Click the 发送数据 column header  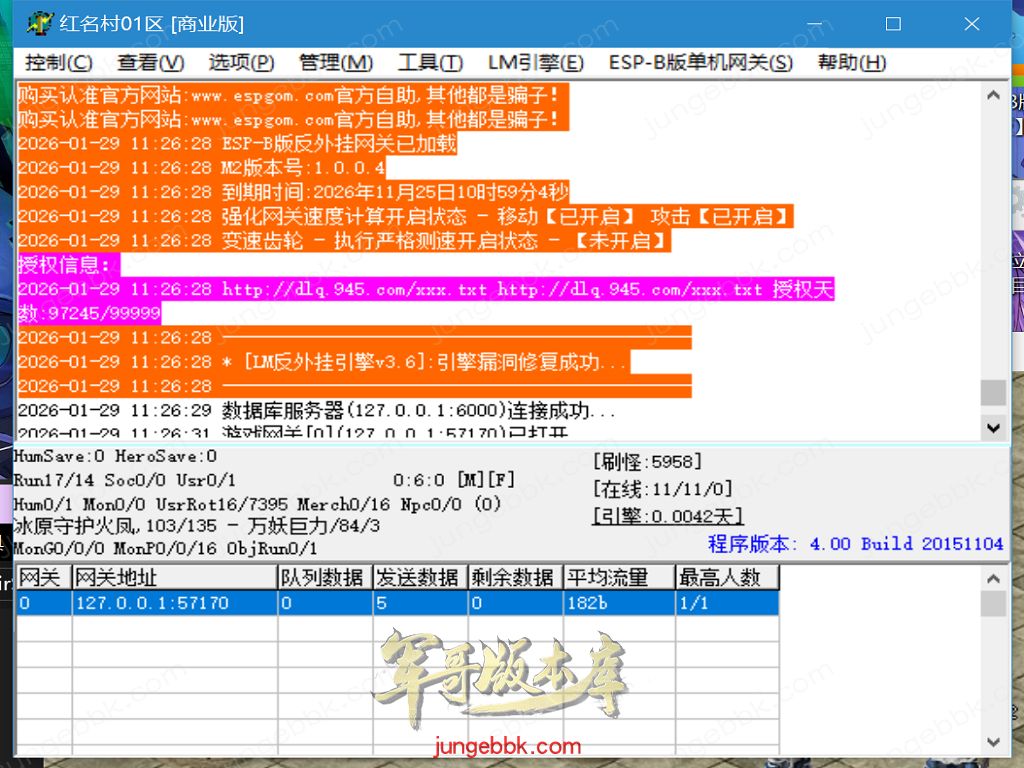[x=418, y=578]
